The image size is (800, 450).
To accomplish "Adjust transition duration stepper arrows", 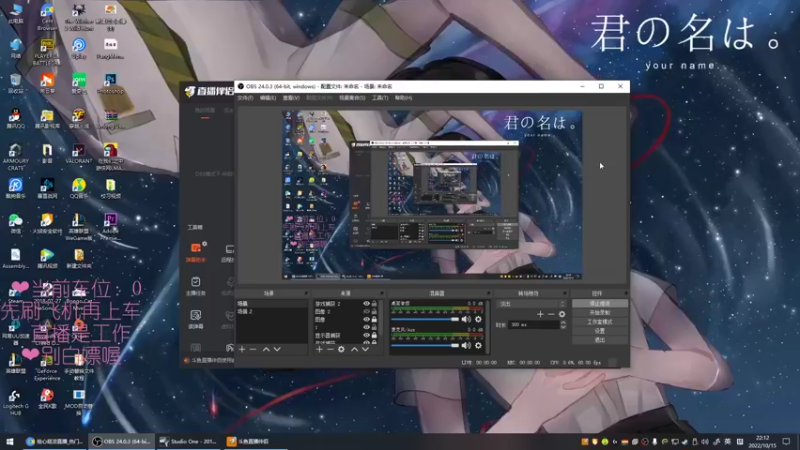I will 563,324.
